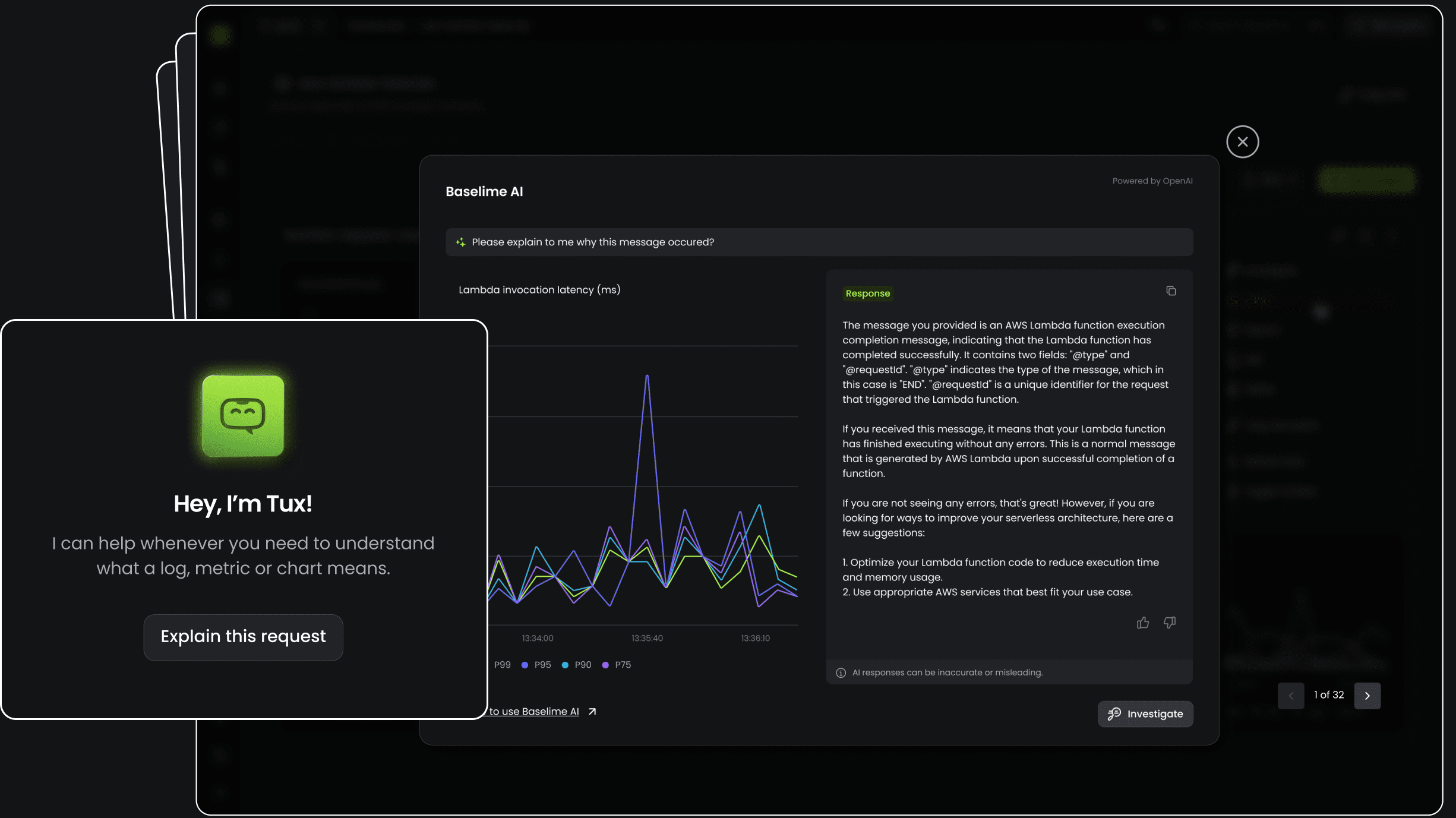Click the sparkle icon in prompt bar
1456x818 pixels.
click(x=460, y=242)
